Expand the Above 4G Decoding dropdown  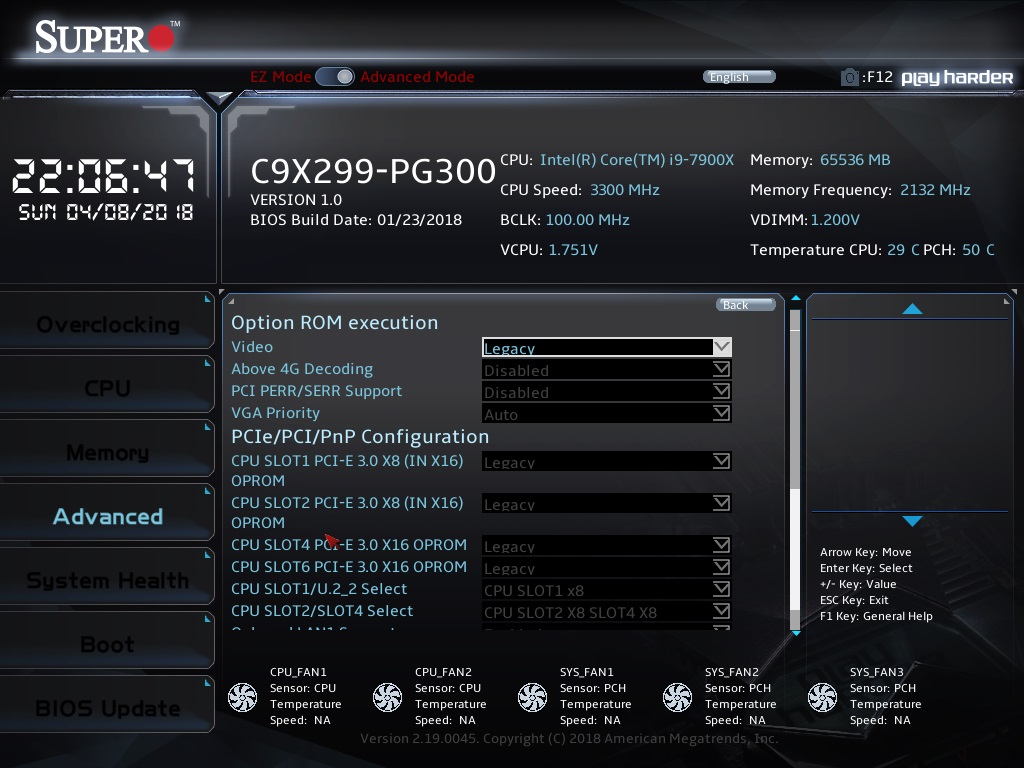606,370
